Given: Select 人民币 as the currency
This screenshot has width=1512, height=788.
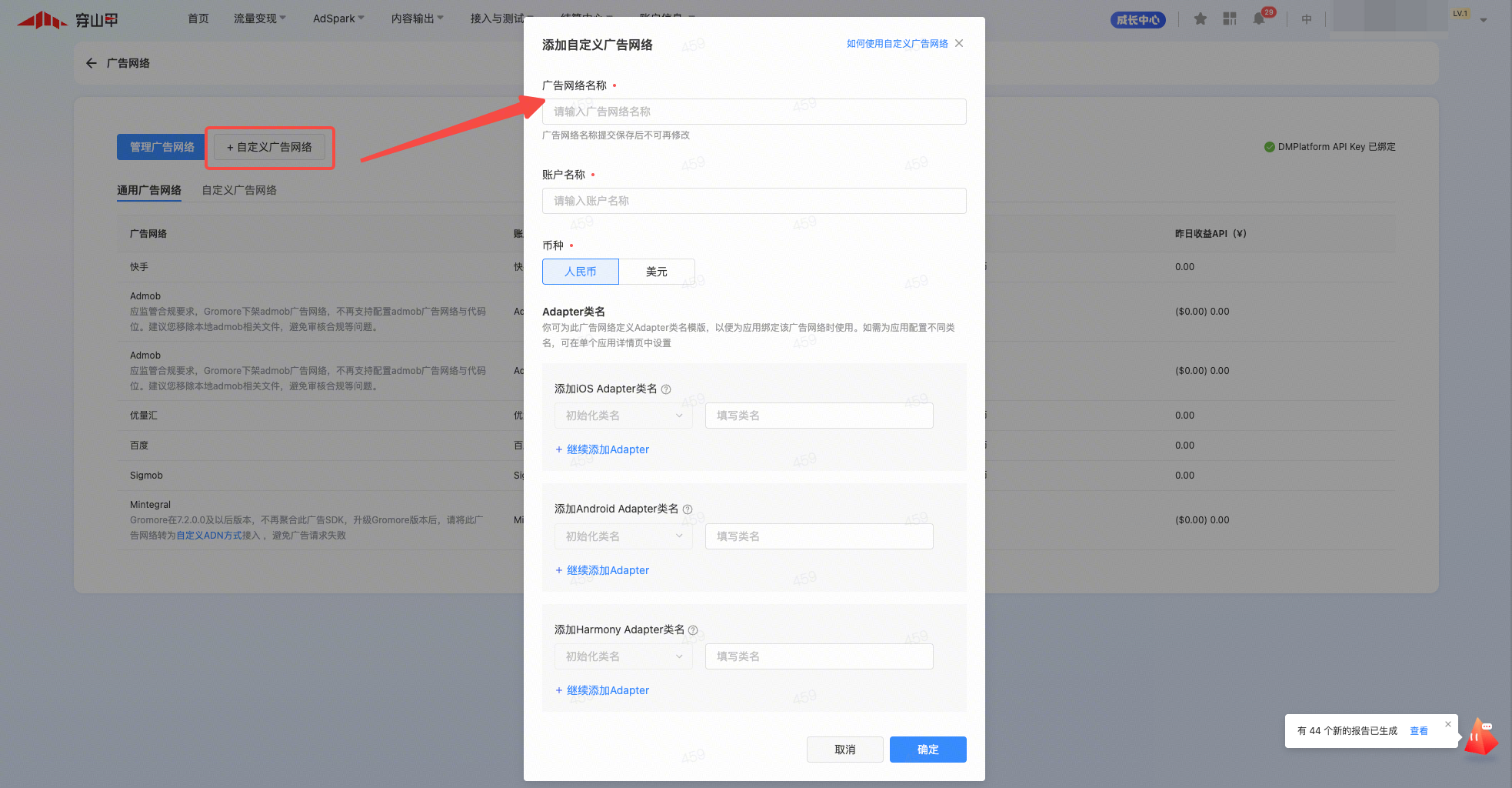Looking at the screenshot, I should [580, 272].
